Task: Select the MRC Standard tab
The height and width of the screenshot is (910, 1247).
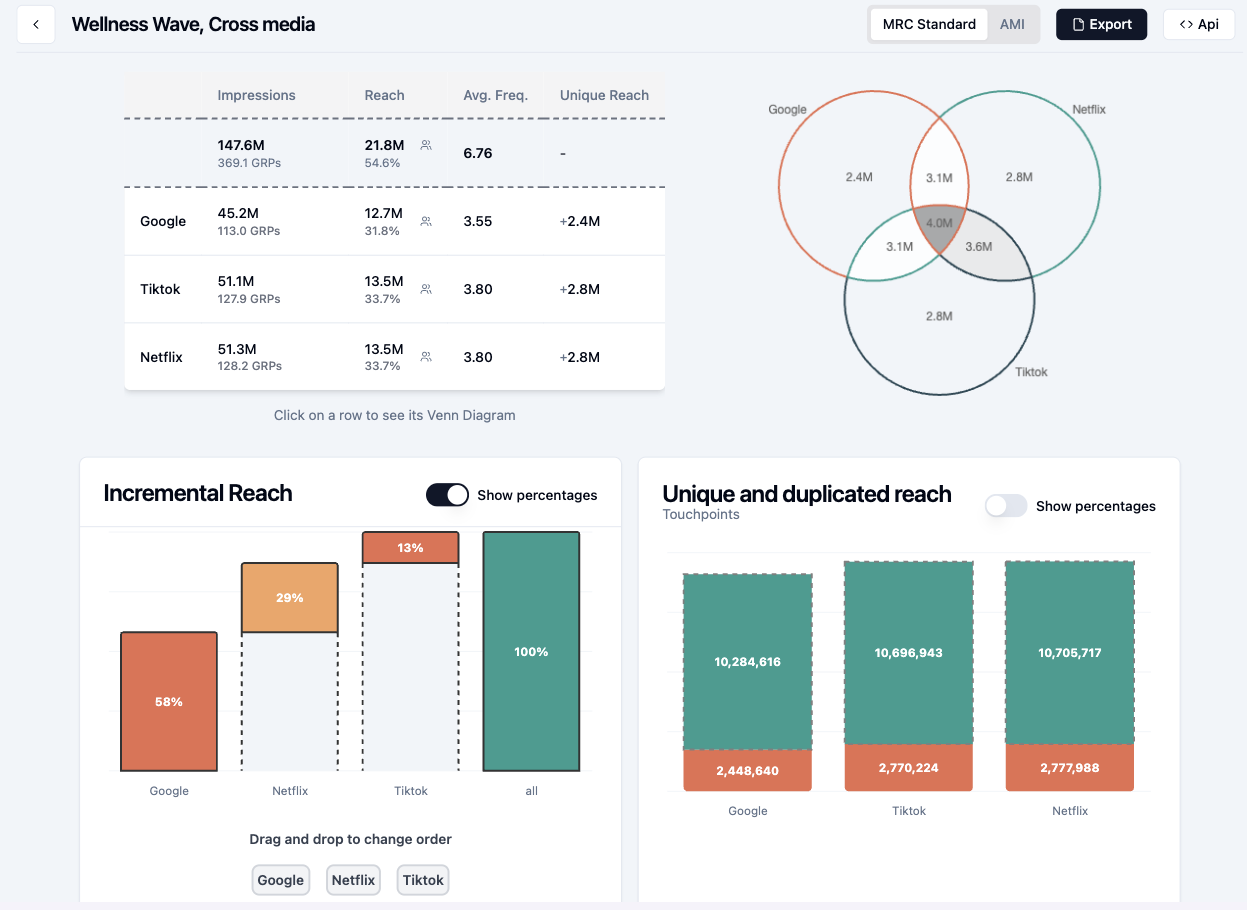Action: 928,24
